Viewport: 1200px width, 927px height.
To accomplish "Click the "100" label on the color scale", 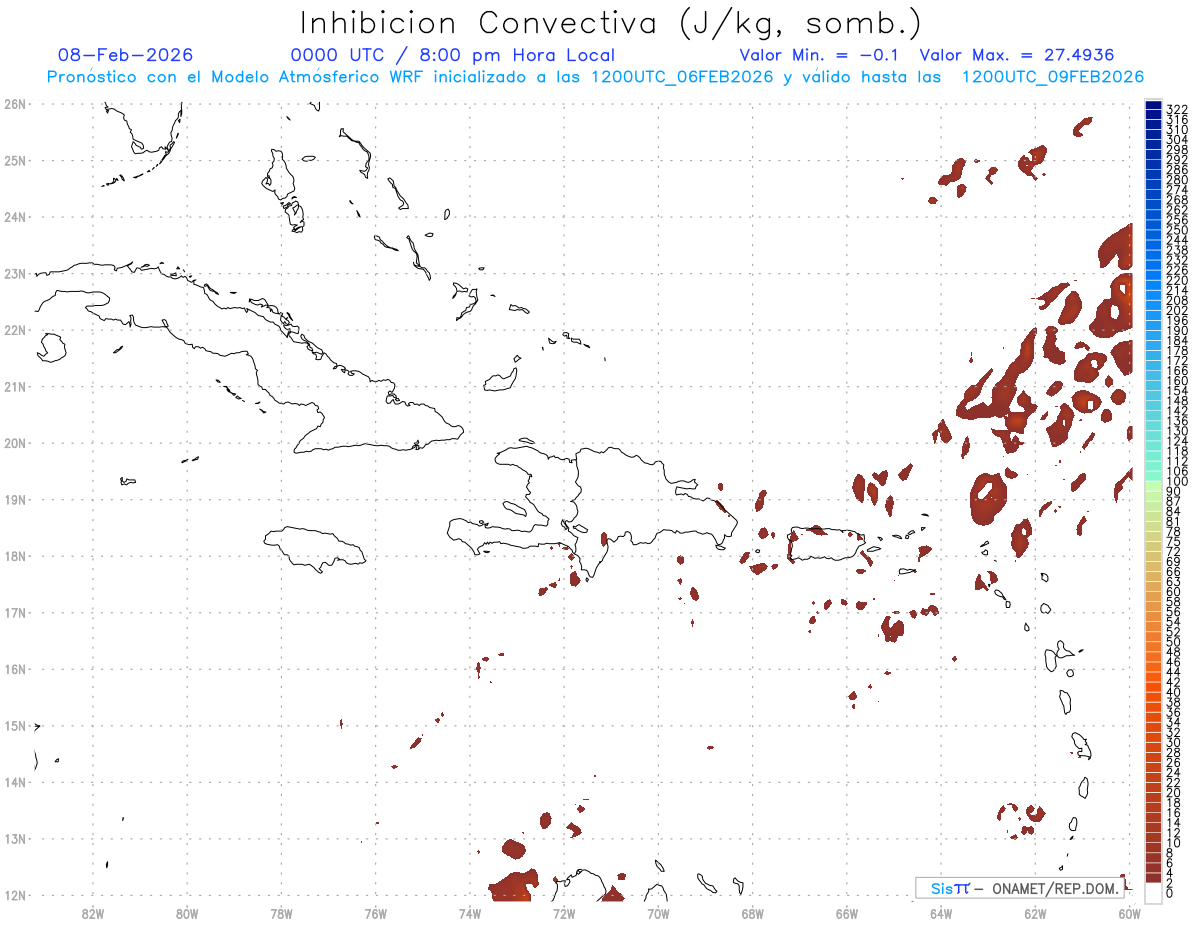I will [x=1177, y=483].
